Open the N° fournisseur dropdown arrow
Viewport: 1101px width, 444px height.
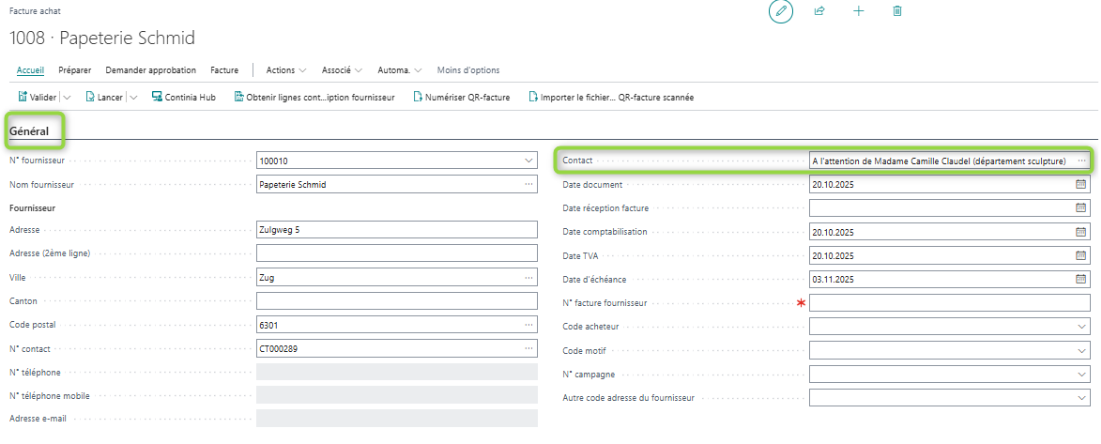point(528,161)
